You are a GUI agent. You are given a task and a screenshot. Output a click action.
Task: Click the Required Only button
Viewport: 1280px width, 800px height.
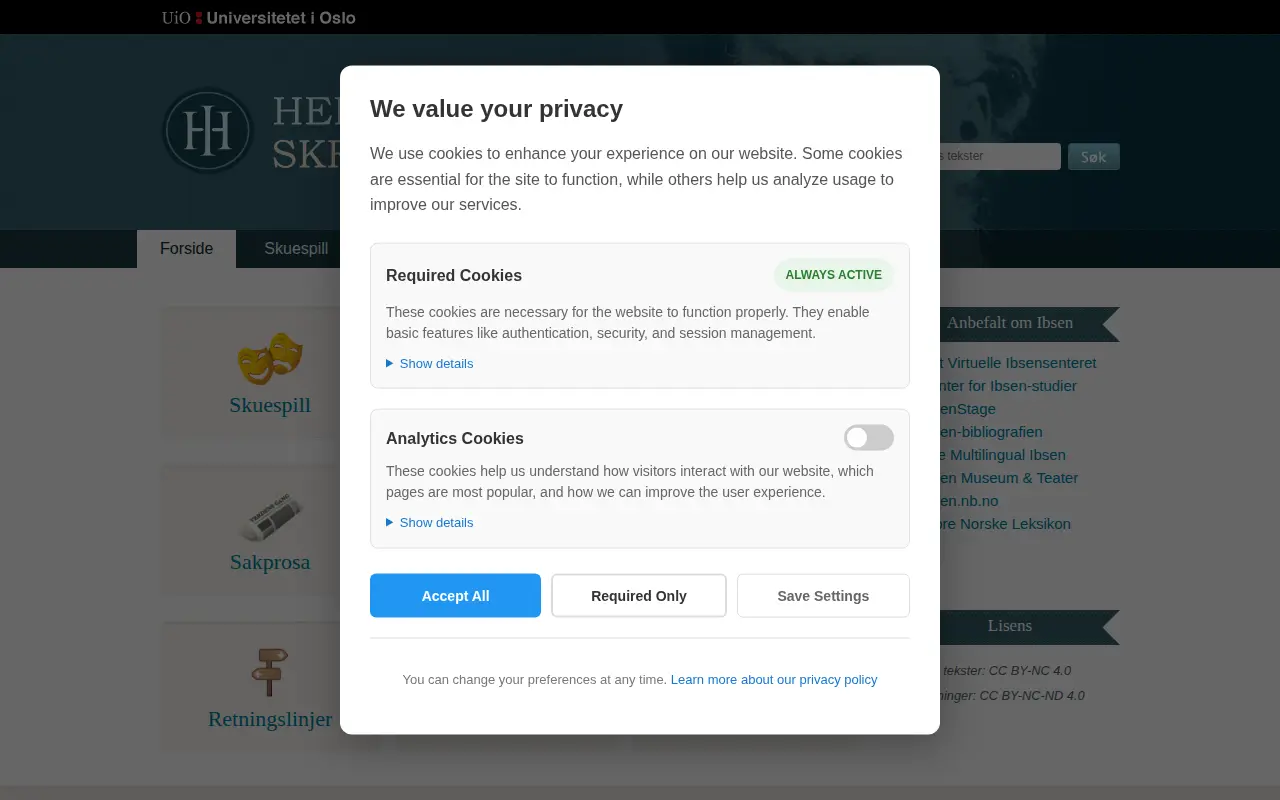pyautogui.click(x=639, y=596)
